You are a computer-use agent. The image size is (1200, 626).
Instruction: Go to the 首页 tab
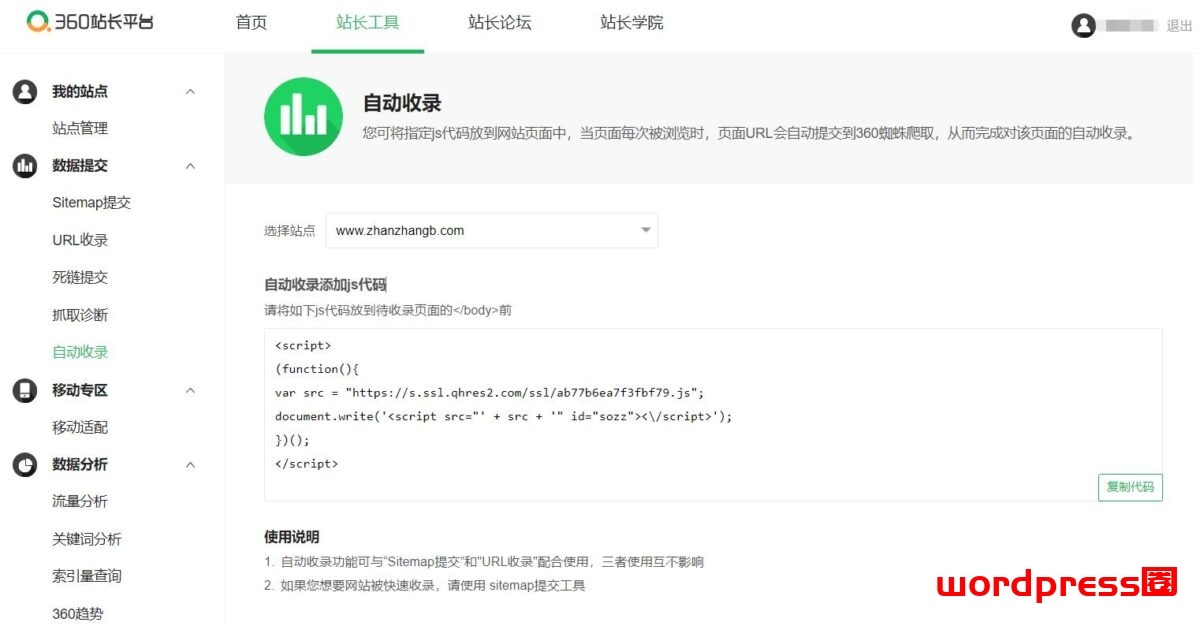coord(252,22)
